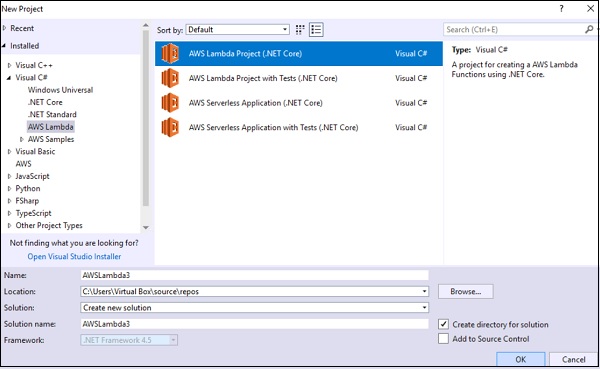This screenshot has height=369, width=600.
Task: Click the category tree scroll down arrow
Action: click(x=145, y=227)
